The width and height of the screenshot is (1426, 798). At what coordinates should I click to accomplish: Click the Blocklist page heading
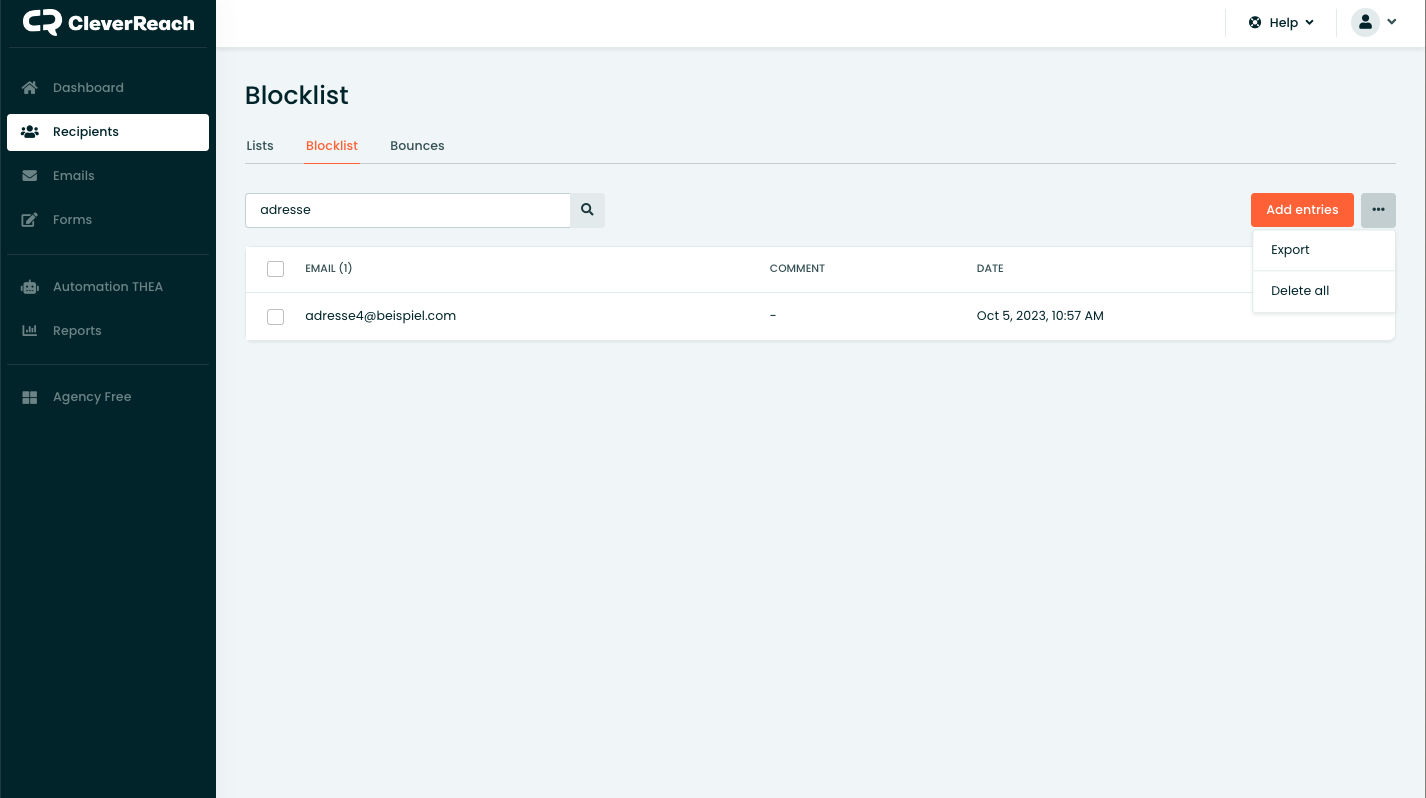click(297, 96)
